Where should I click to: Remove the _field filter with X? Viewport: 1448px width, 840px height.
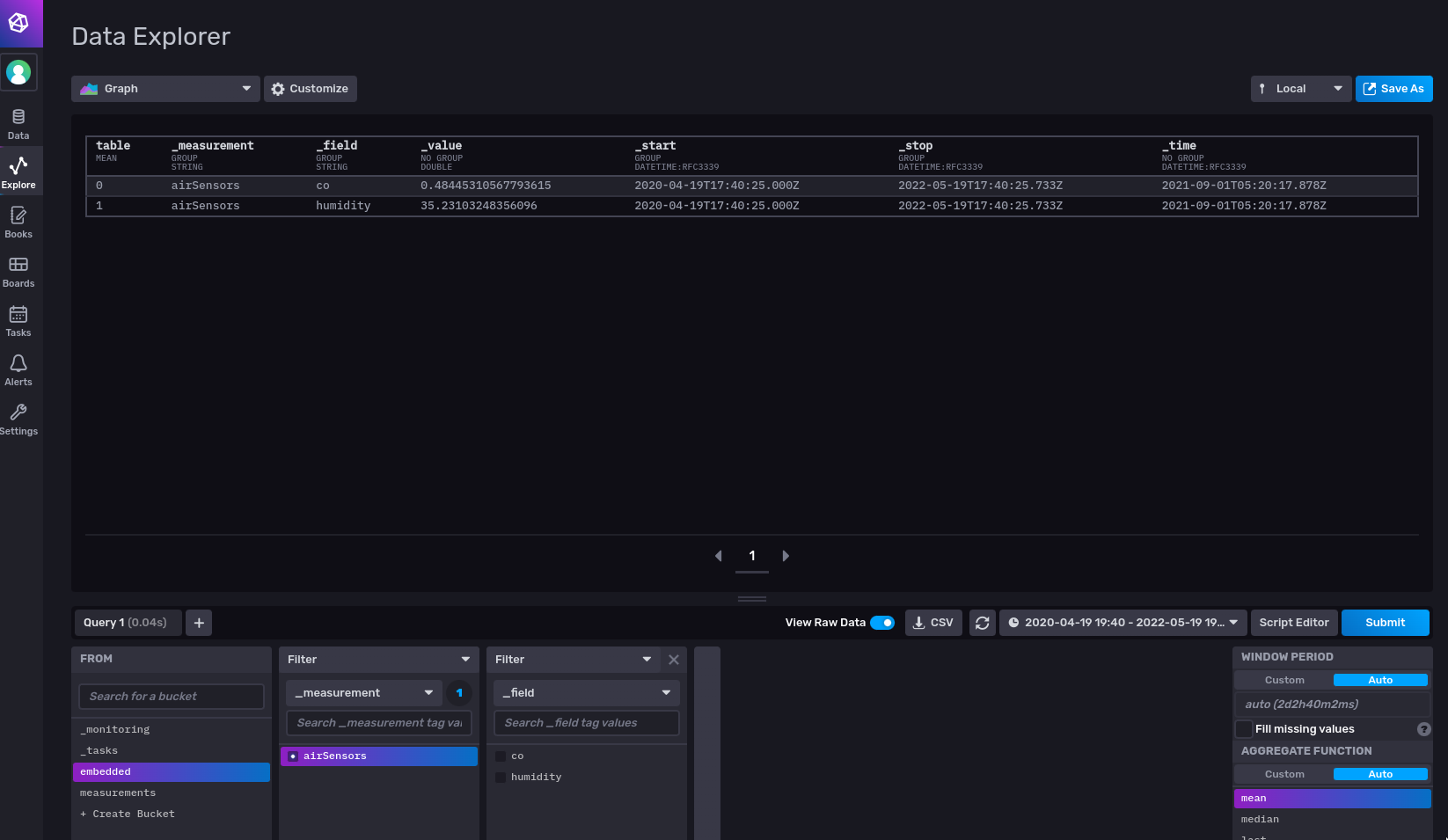674,660
